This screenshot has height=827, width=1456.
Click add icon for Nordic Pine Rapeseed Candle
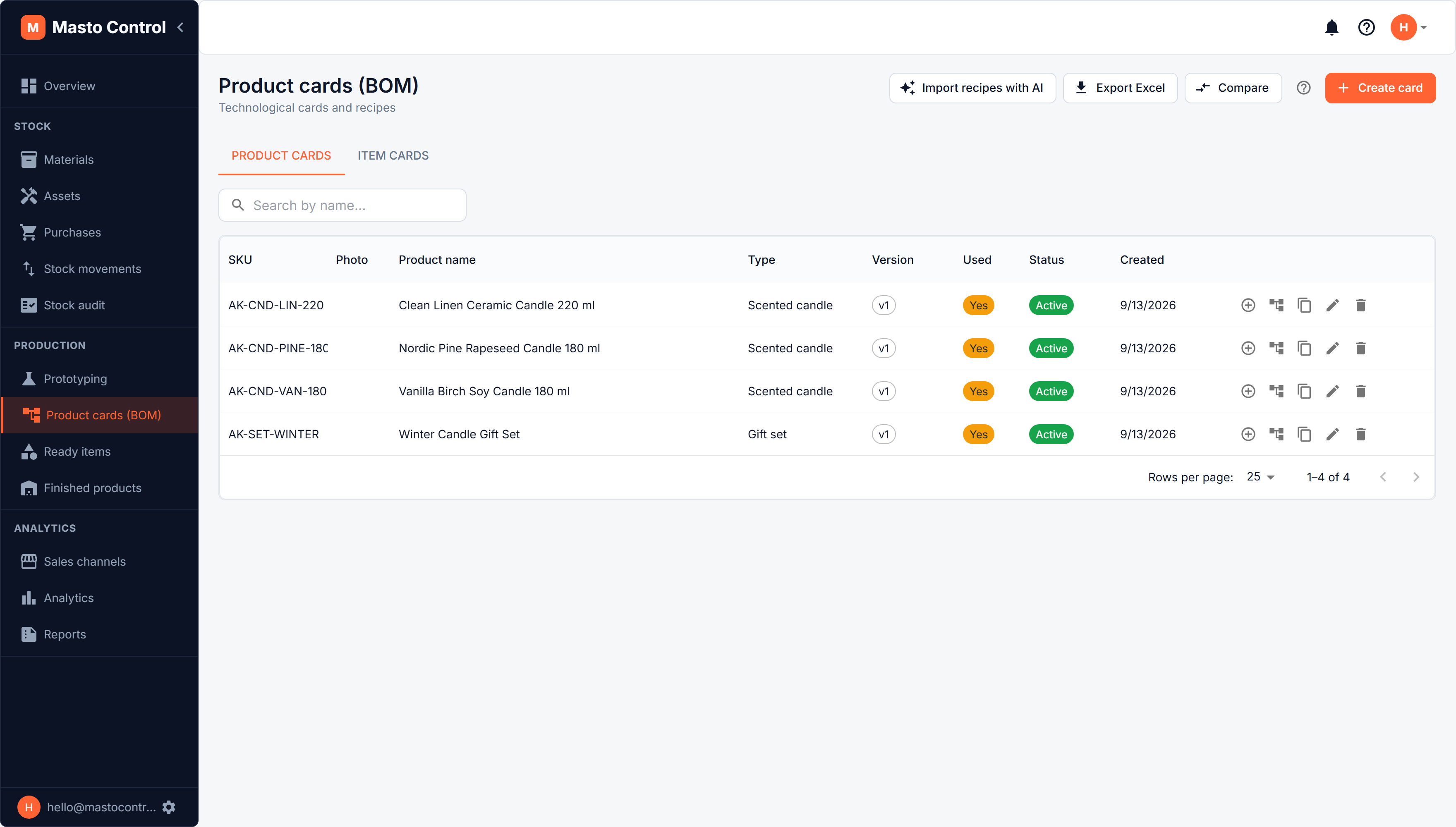[x=1248, y=348]
